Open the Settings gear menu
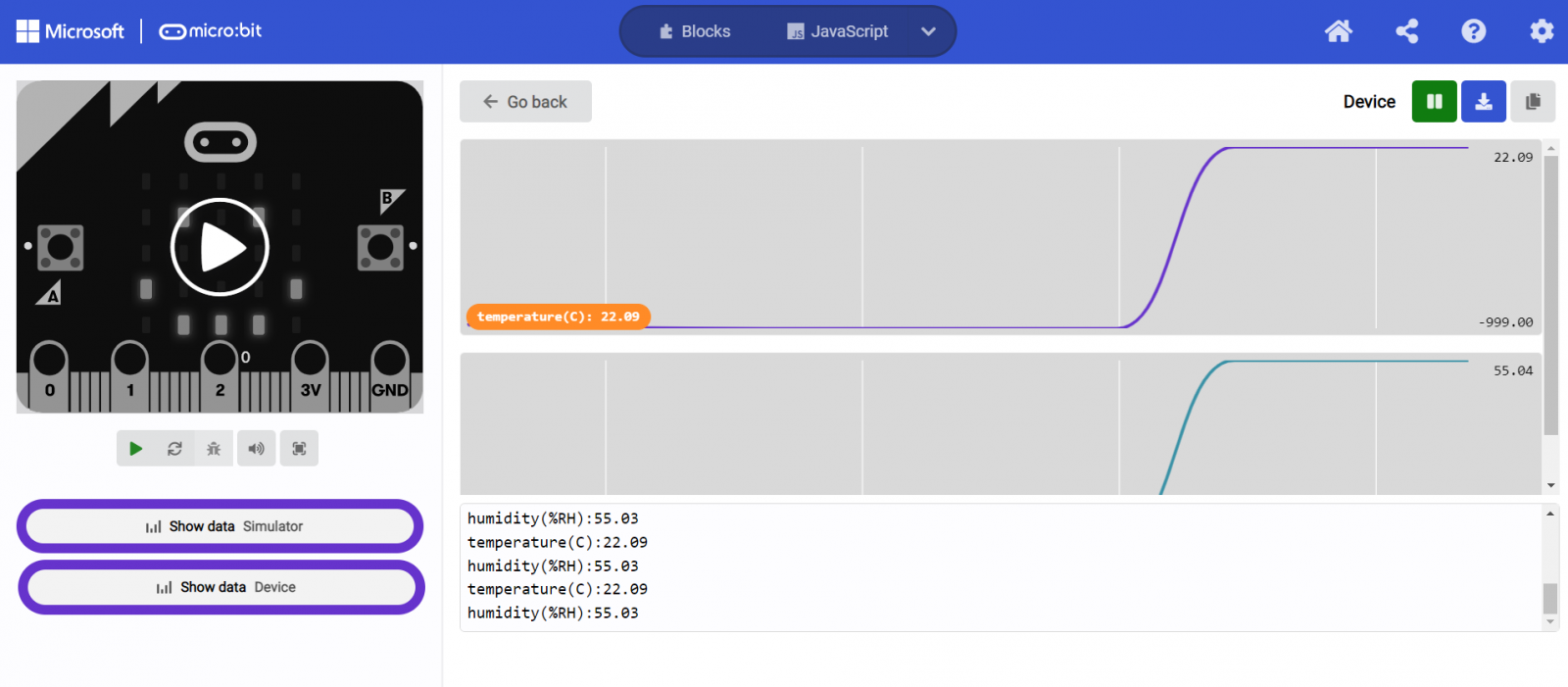The height and width of the screenshot is (687, 1568). [x=1542, y=31]
